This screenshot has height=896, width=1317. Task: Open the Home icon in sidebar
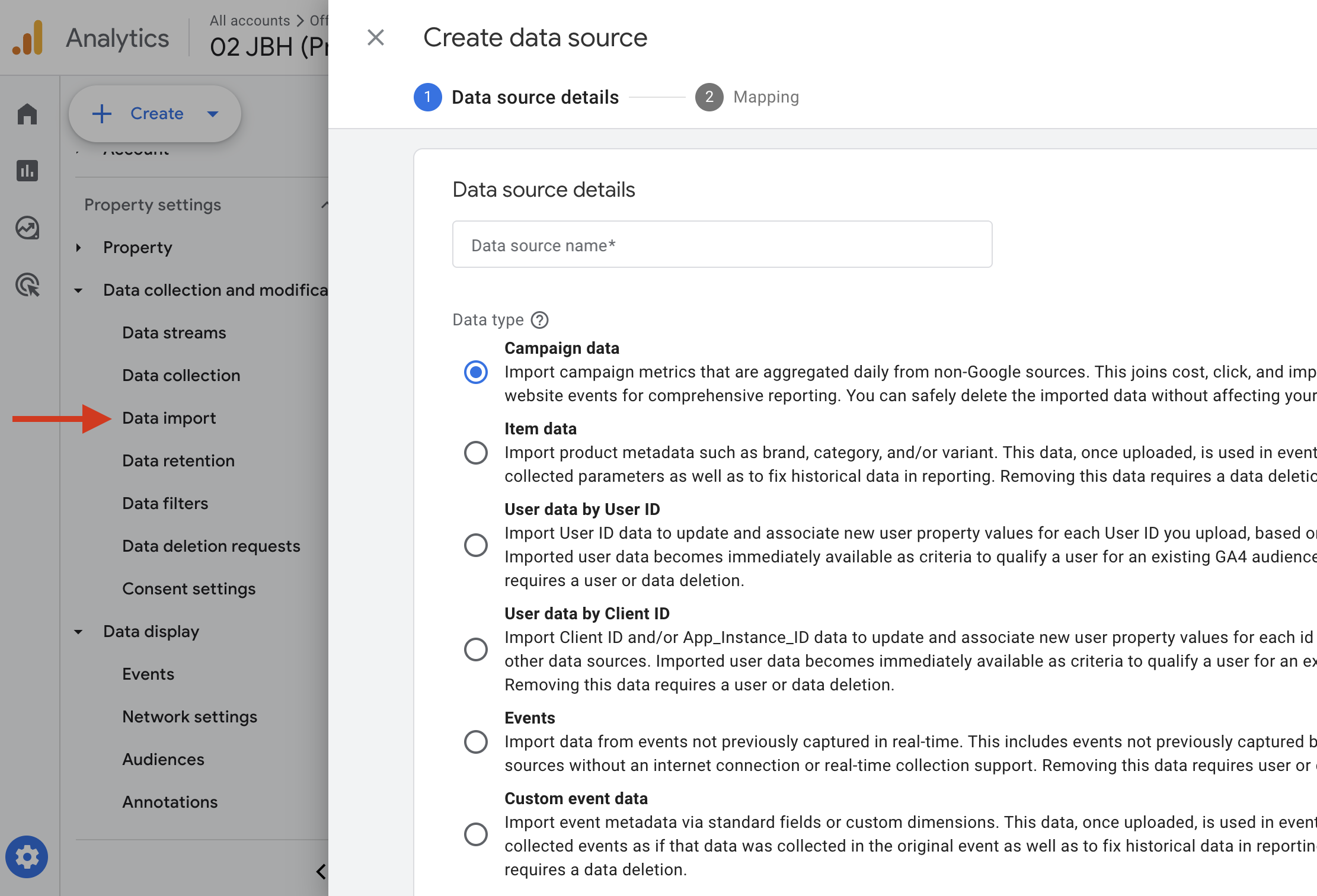coord(27,114)
